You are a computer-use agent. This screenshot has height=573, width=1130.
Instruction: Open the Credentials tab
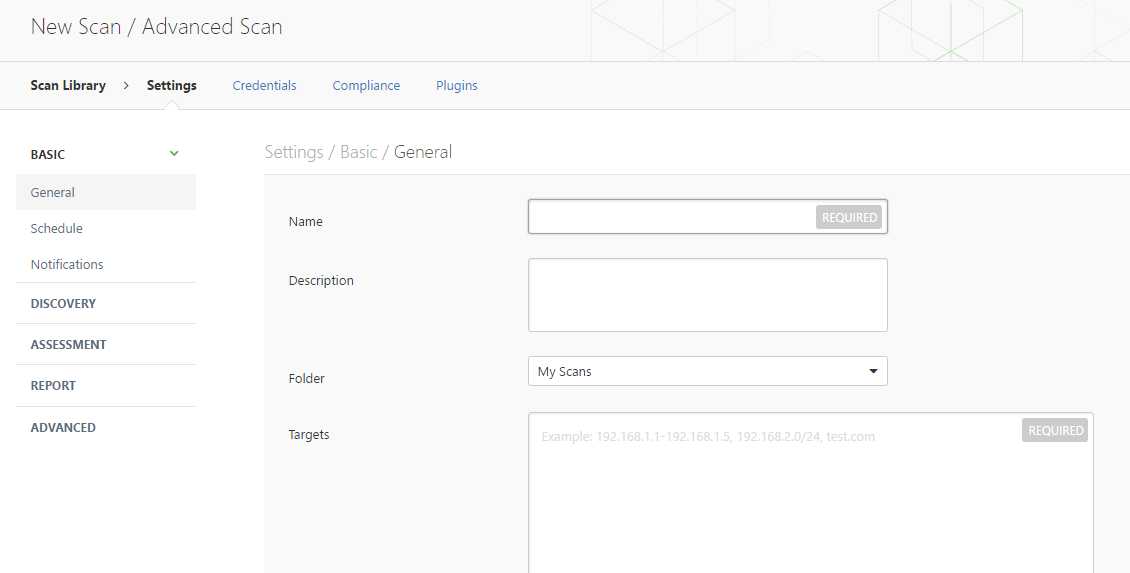click(x=264, y=86)
